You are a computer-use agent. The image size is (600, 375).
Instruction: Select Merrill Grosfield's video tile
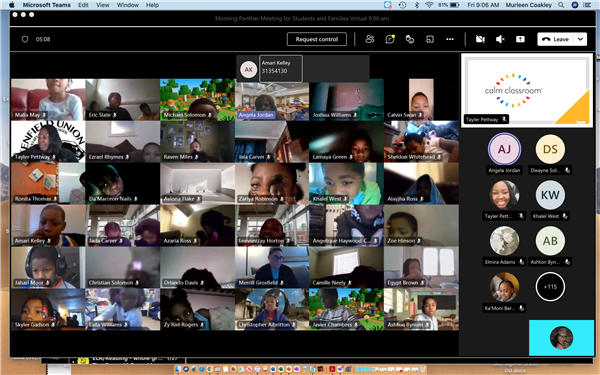[272, 267]
